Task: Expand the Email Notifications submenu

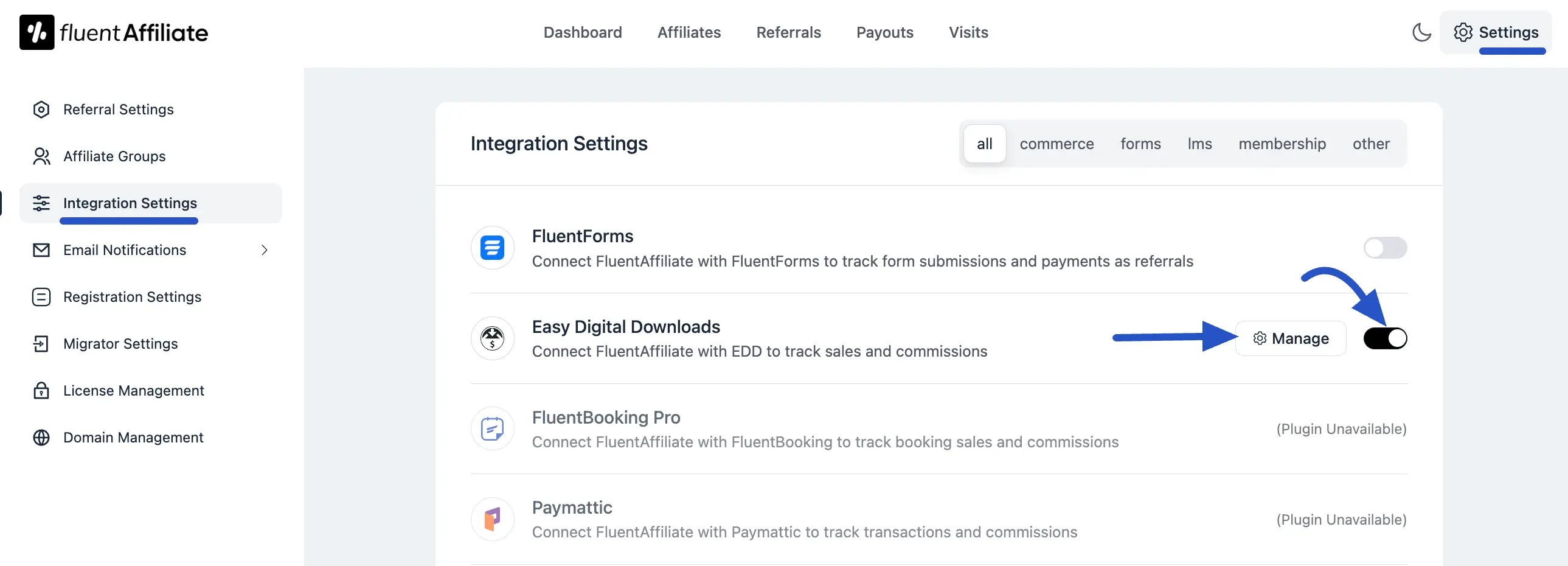Action: coord(263,250)
